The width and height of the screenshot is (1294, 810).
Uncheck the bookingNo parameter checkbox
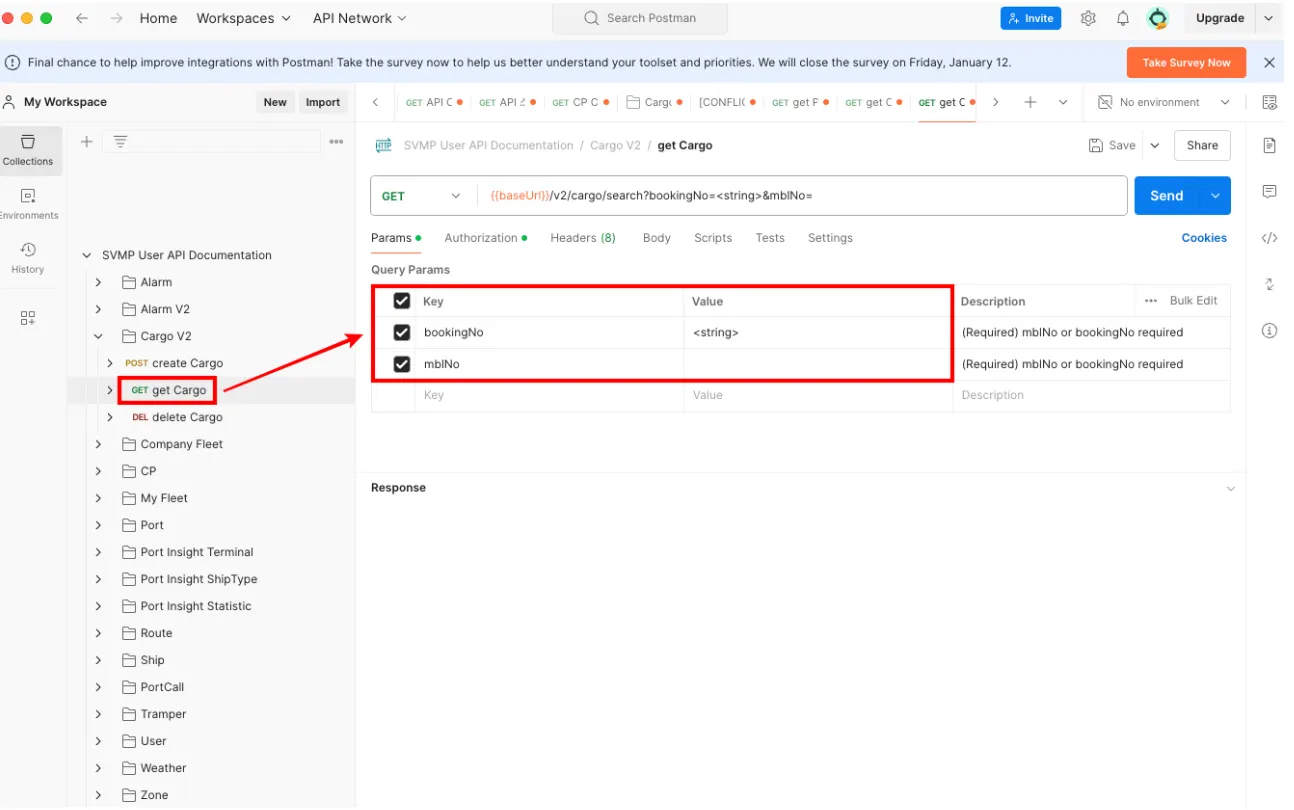(402, 332)
